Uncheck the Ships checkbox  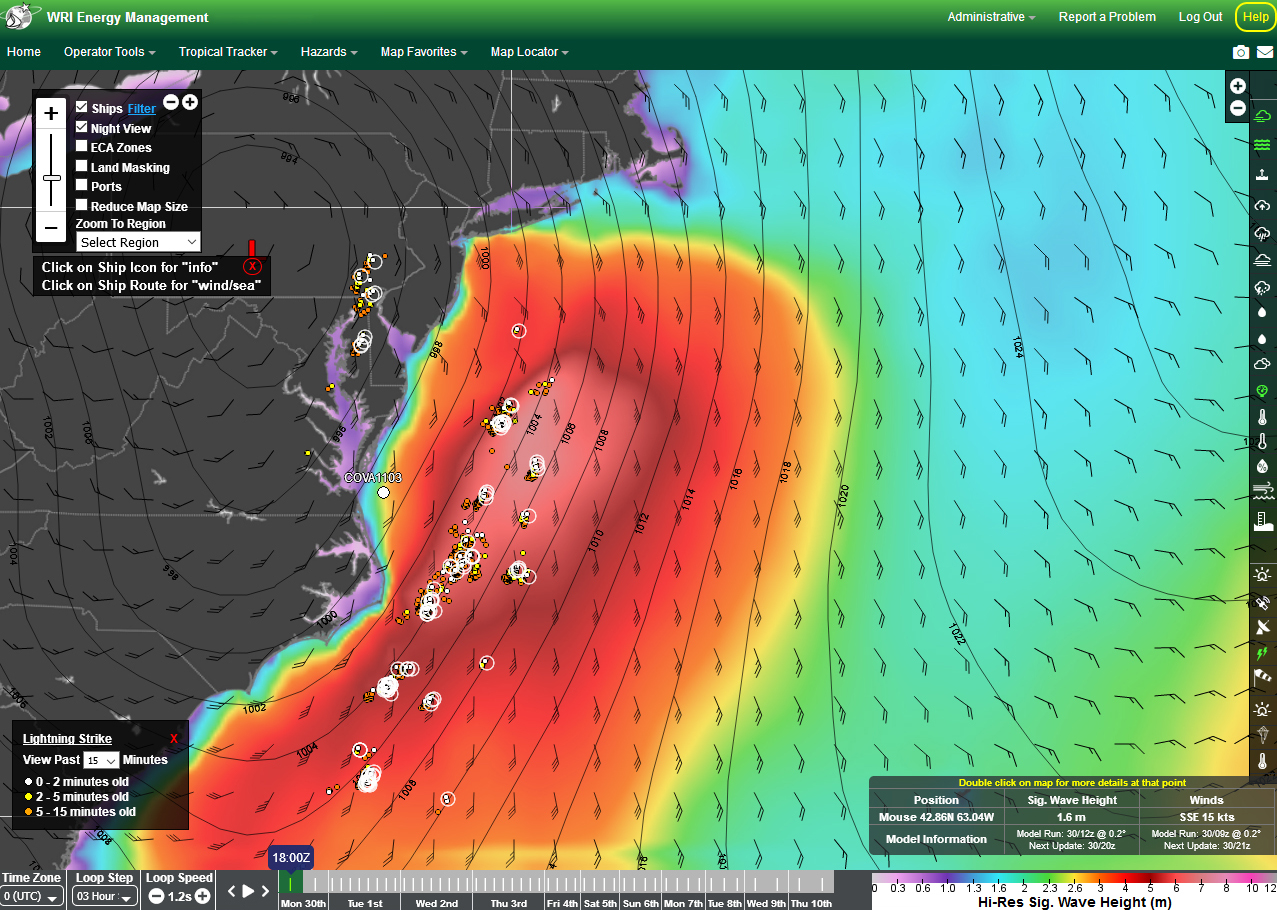(82, 107)
